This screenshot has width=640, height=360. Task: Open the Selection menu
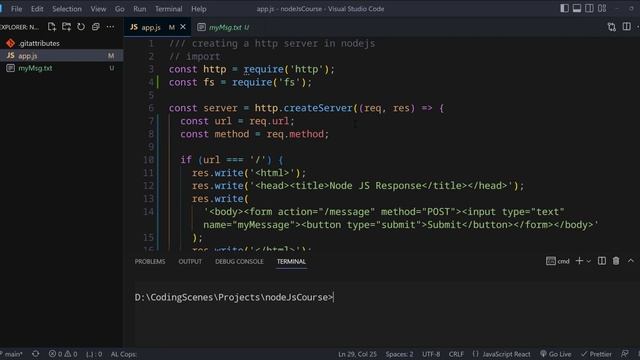click(67, 9)
